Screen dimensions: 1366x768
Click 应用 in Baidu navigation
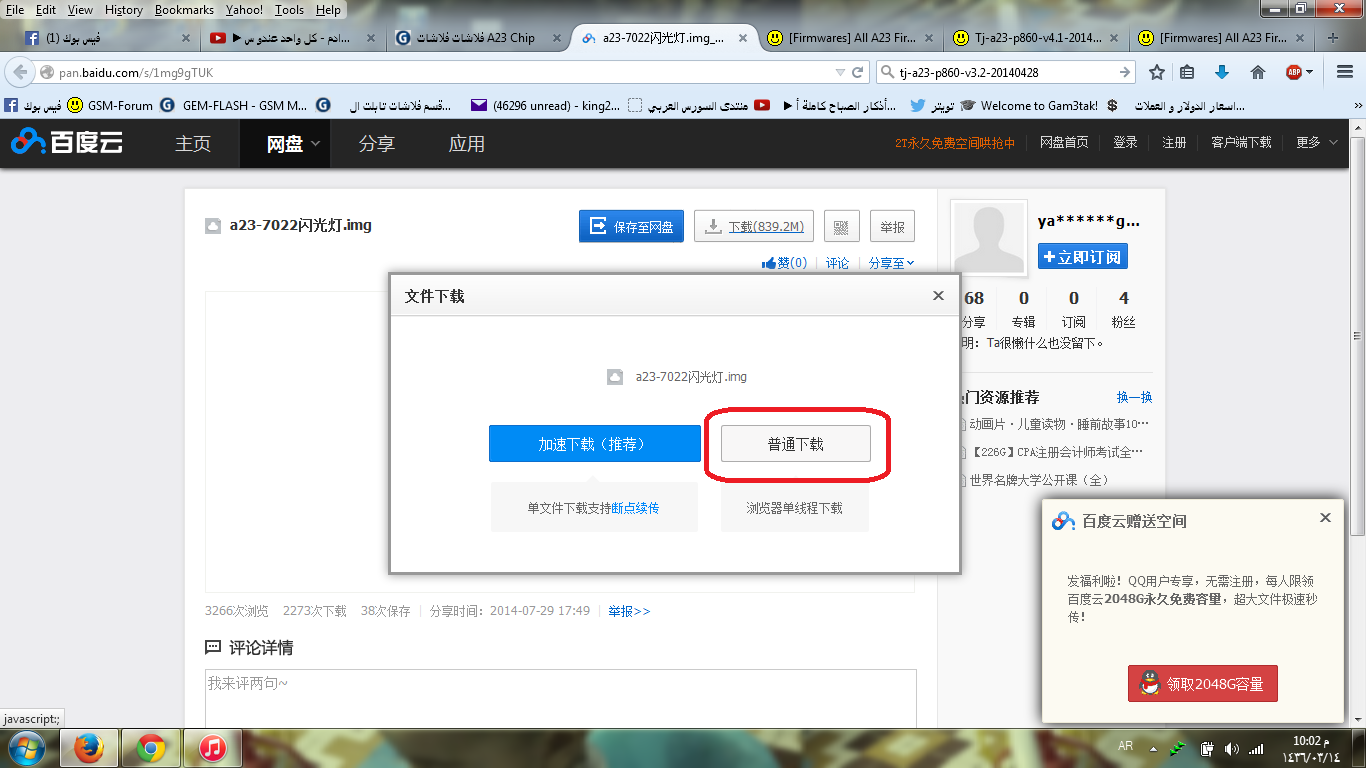(467, 143)
